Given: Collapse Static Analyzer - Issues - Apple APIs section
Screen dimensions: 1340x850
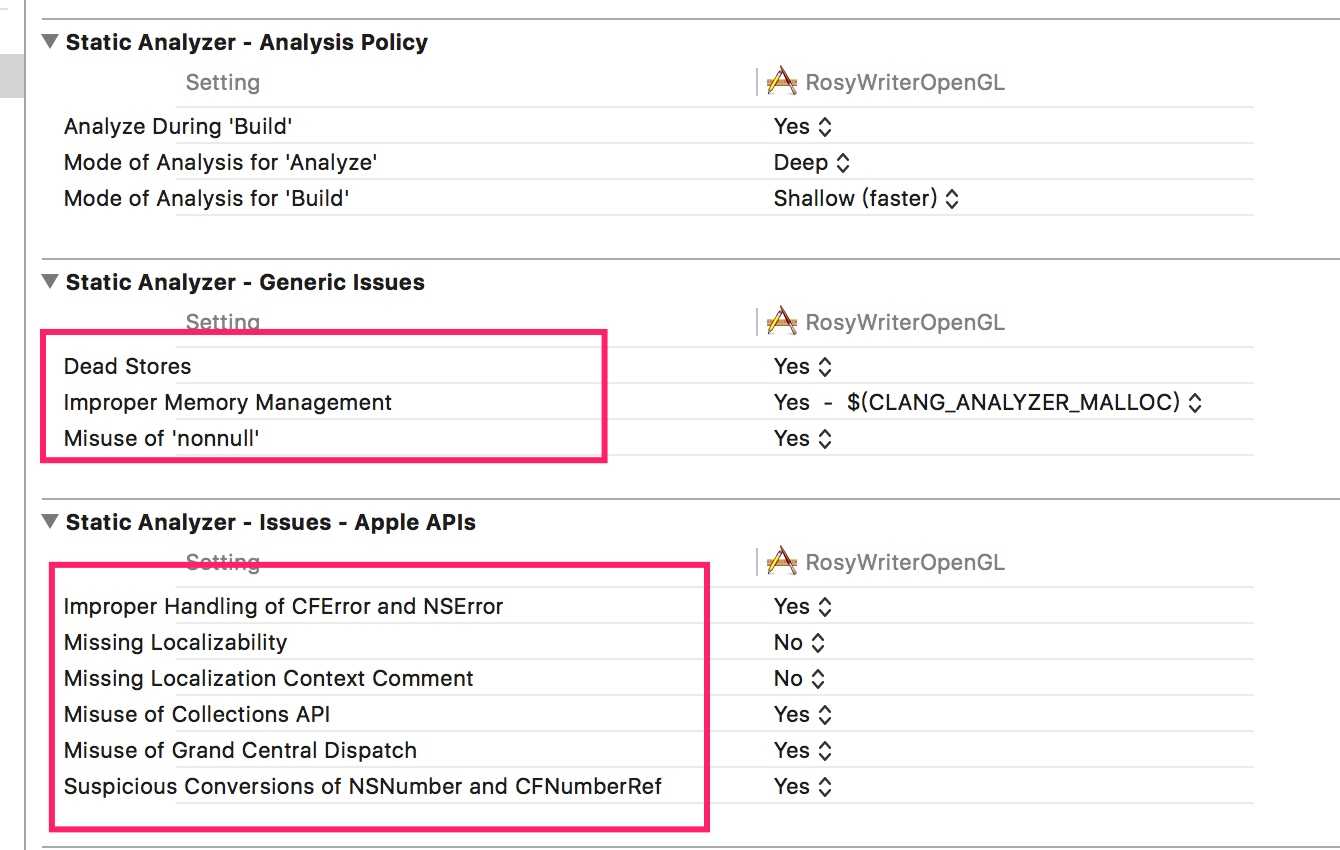Looking at the screenshot, I should 50,522.
